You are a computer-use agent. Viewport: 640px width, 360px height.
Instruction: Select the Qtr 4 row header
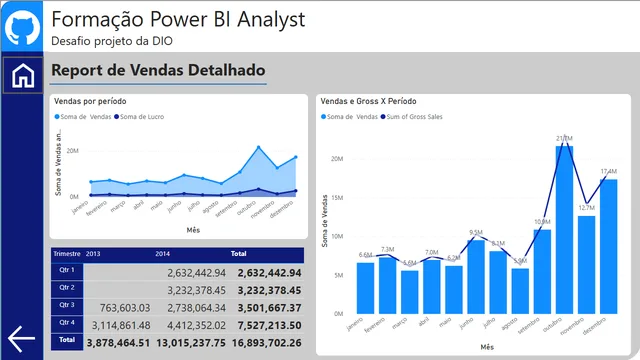(x=67, y=323)
